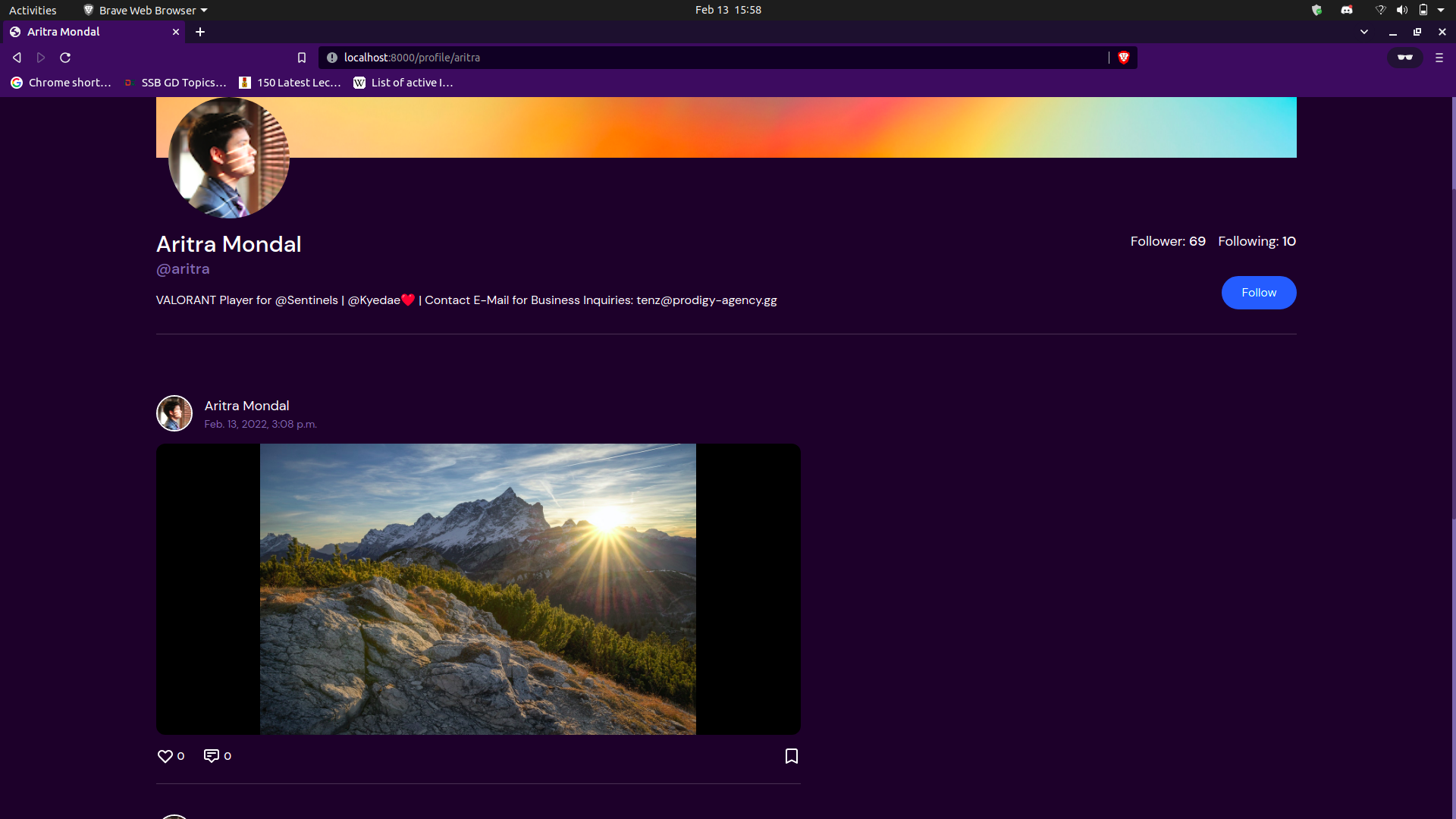The width and height of the screenshot is (1456, 819).
Task: Open Brave Web Browser app menu
Action: click(146, 10)
